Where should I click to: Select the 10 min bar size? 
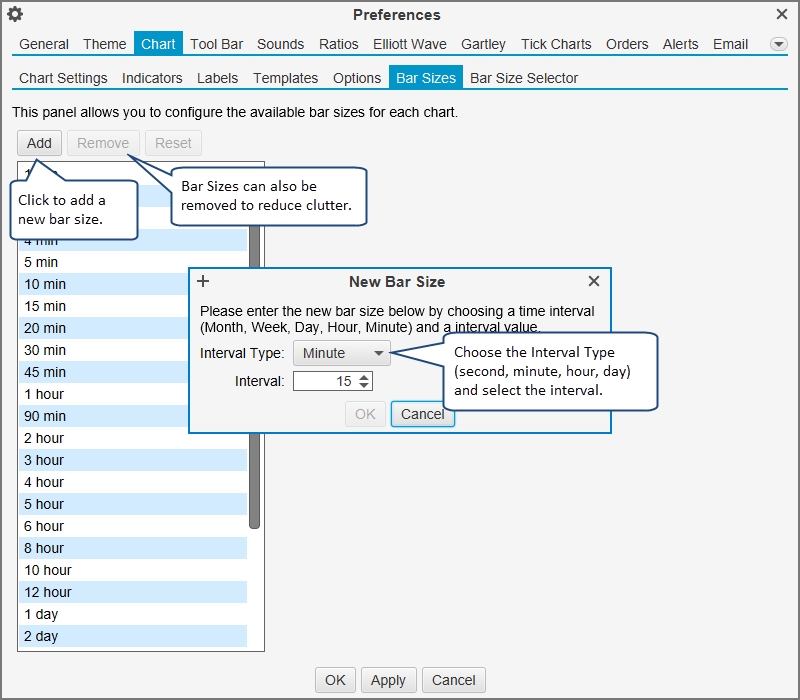(104, 284)
